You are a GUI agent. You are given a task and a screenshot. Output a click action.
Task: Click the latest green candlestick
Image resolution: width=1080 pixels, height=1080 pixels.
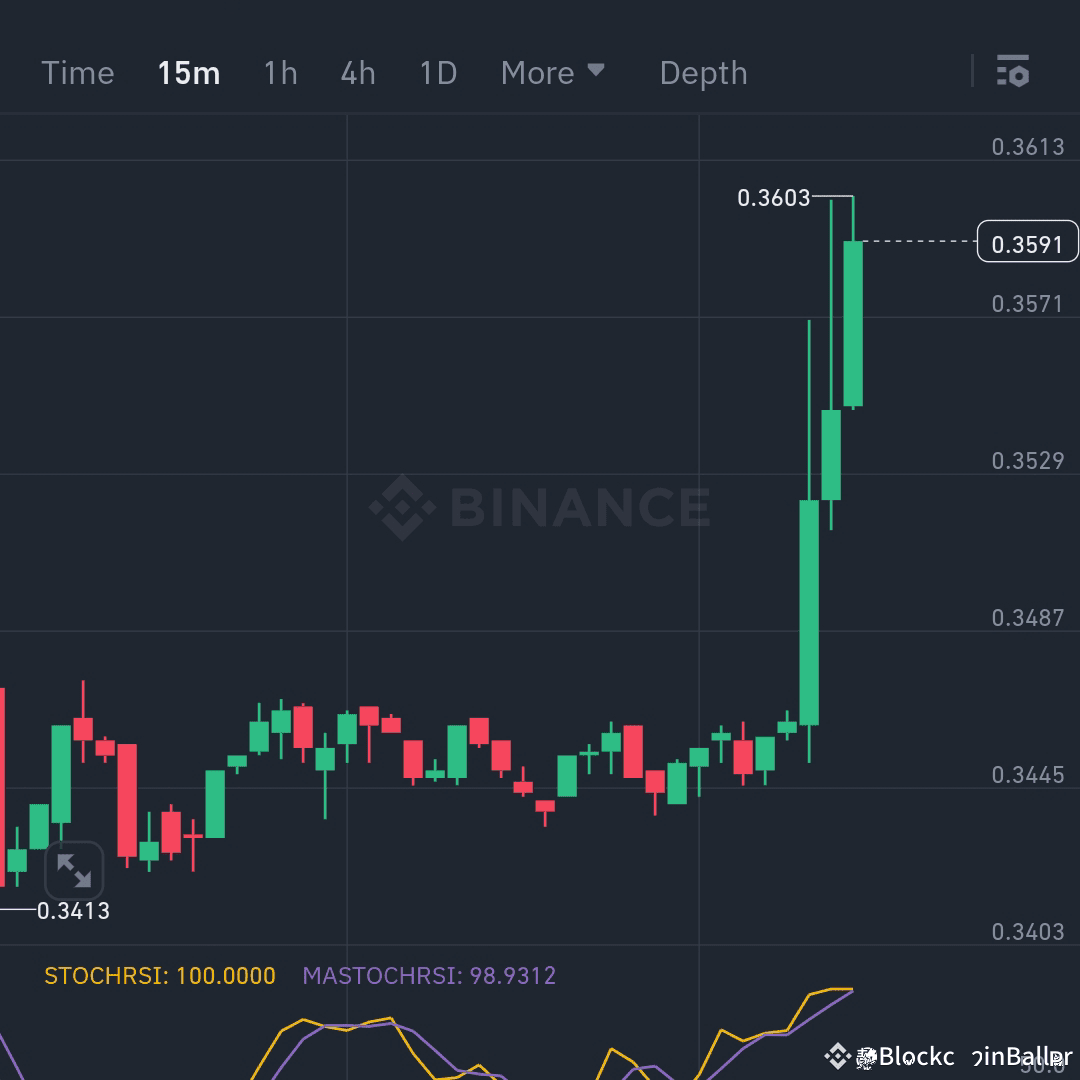click(x=853, y=324)
